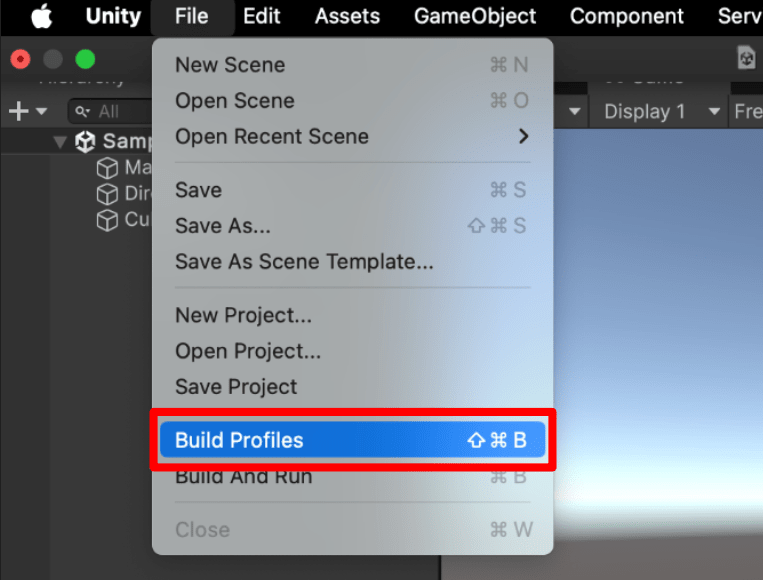
Task: Click the search icon in Hierarchy search field
Action: [82, 112]
